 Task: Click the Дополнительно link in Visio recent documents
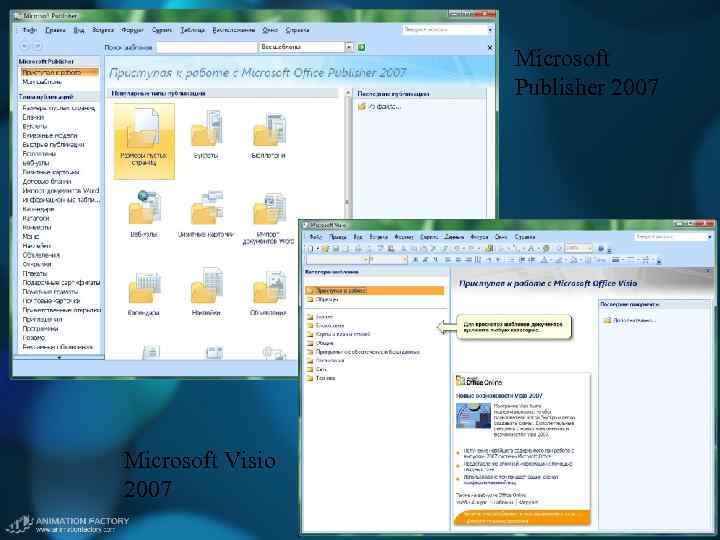click(634, 320)
